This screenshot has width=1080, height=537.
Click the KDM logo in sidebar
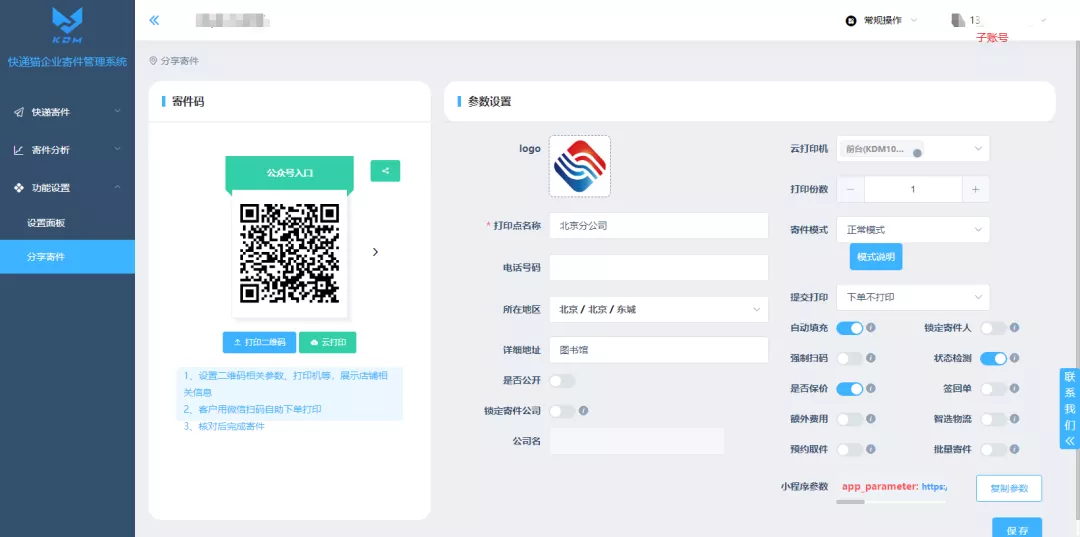[x=67, y=25]
